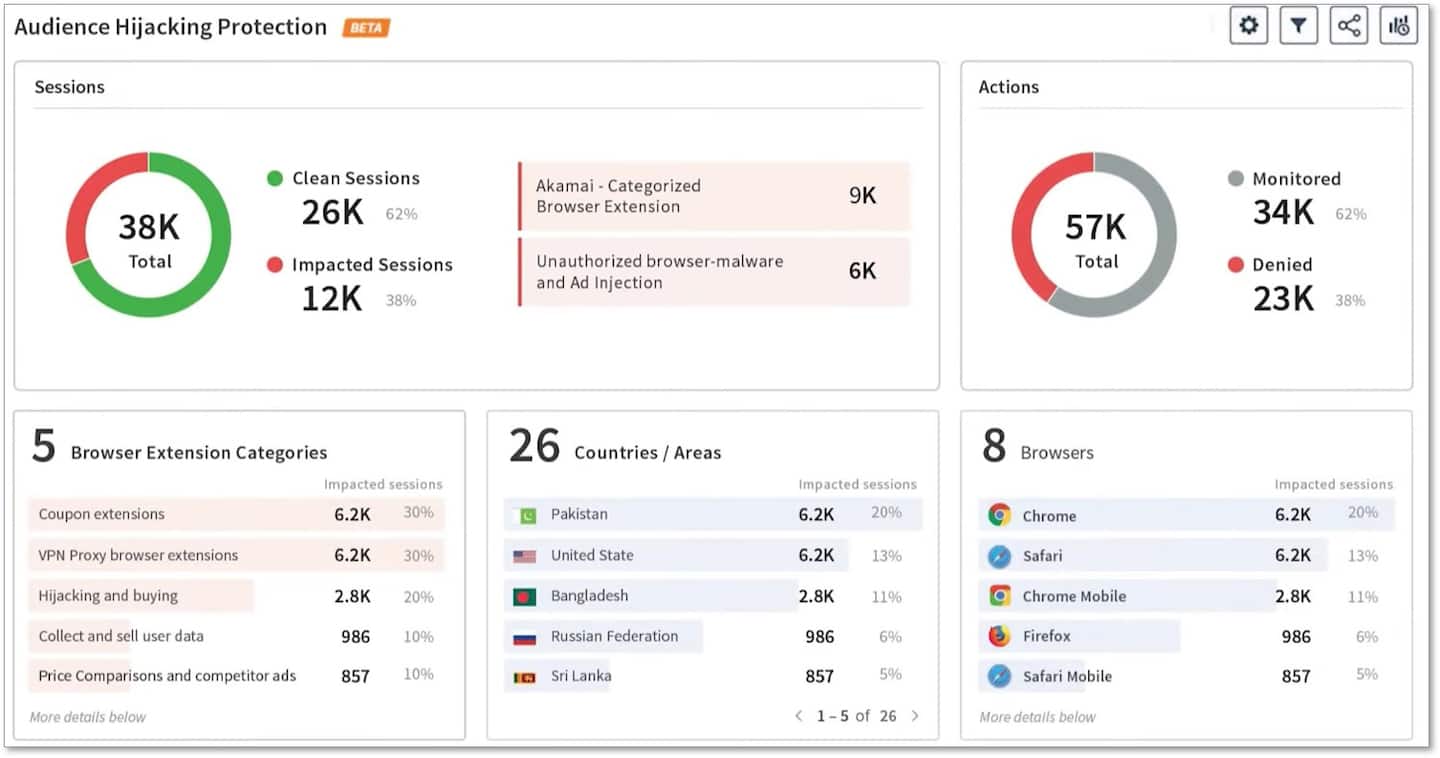Expand Unauthorized browser-malware and Ad Injection row
Screen dimensions: 1440x758
(714, 272)
